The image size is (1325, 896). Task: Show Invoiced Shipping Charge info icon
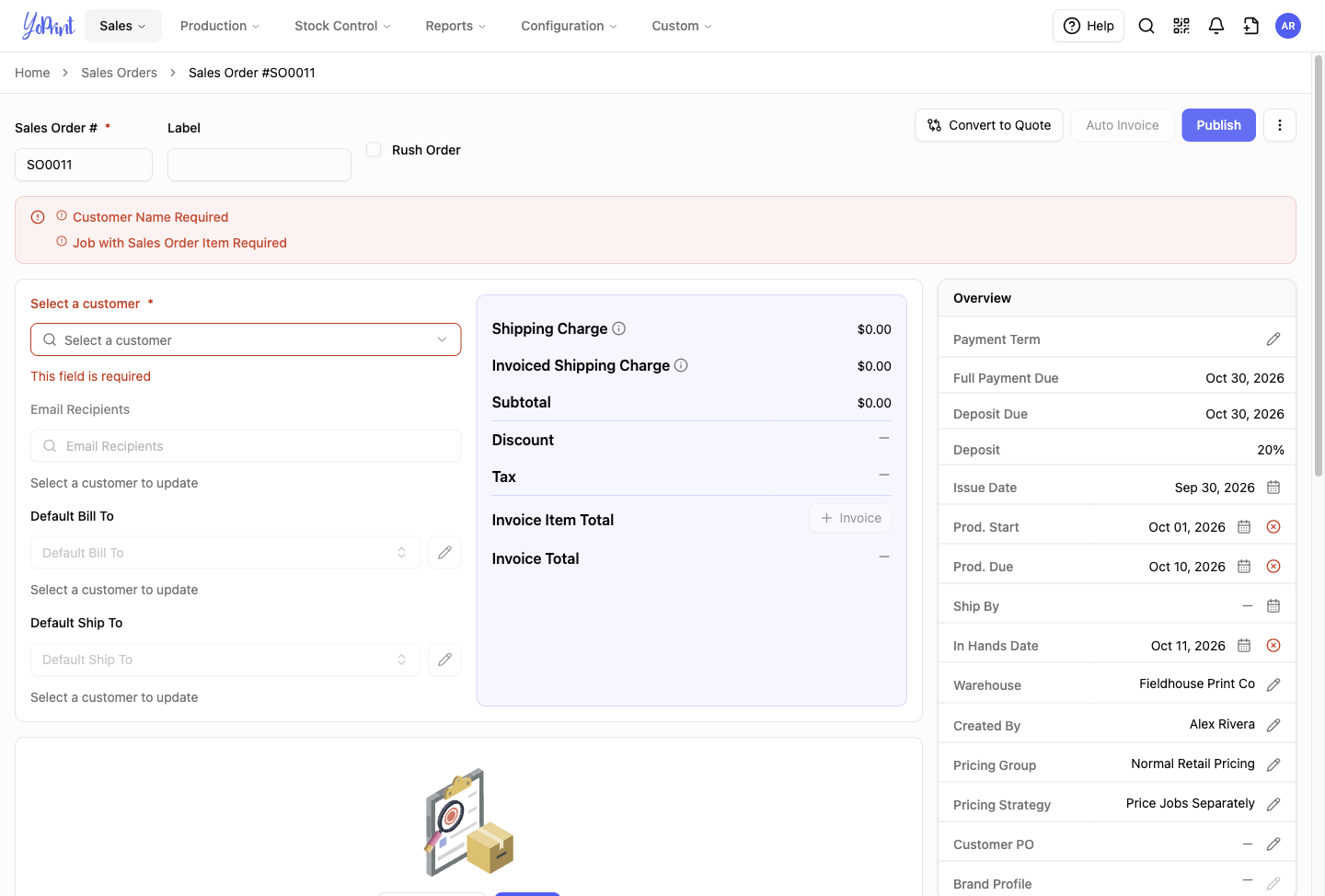tap(681, 365)
